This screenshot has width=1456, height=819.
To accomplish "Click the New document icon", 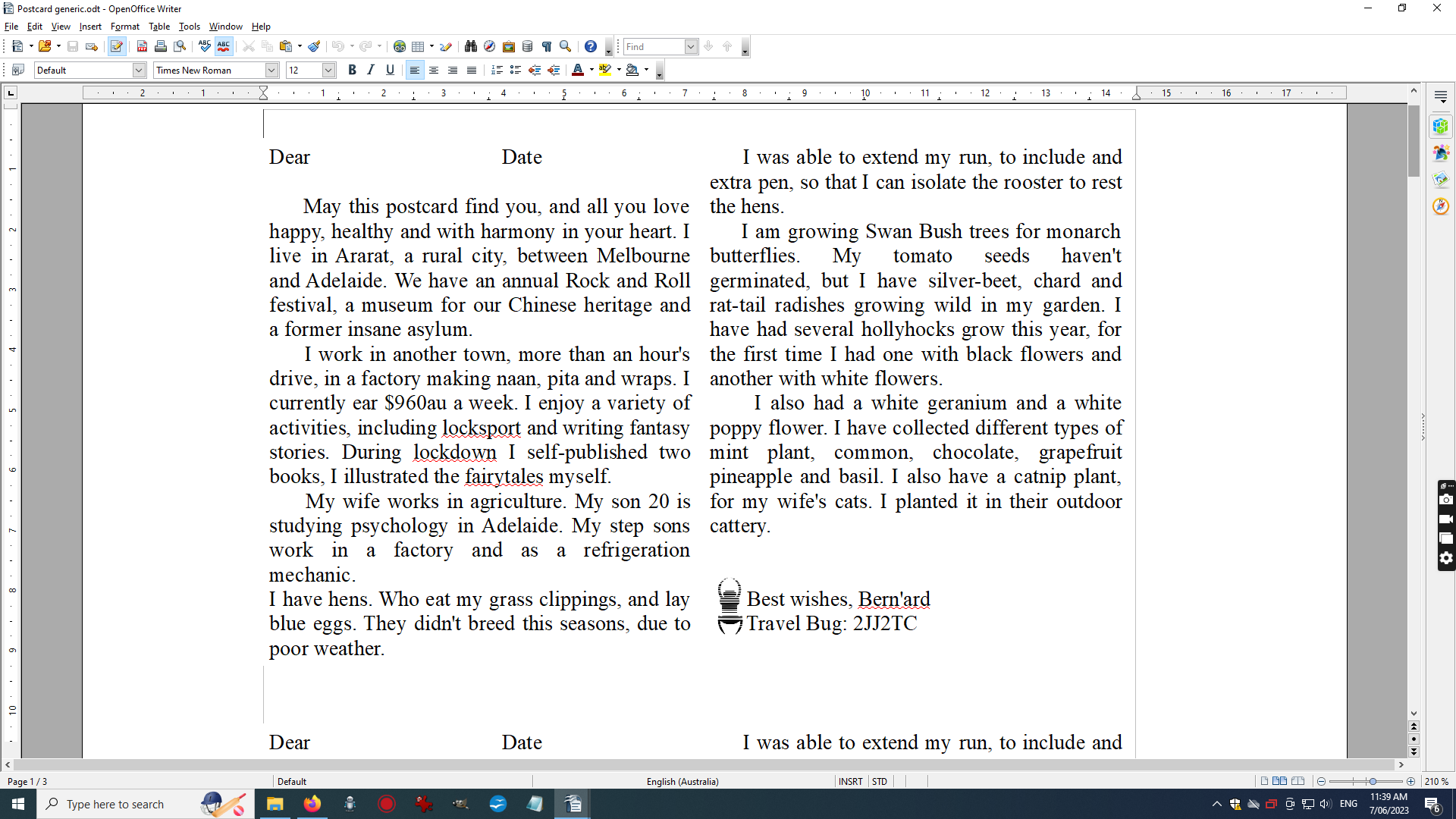I will pyautogui.click(x=17, y=46).
